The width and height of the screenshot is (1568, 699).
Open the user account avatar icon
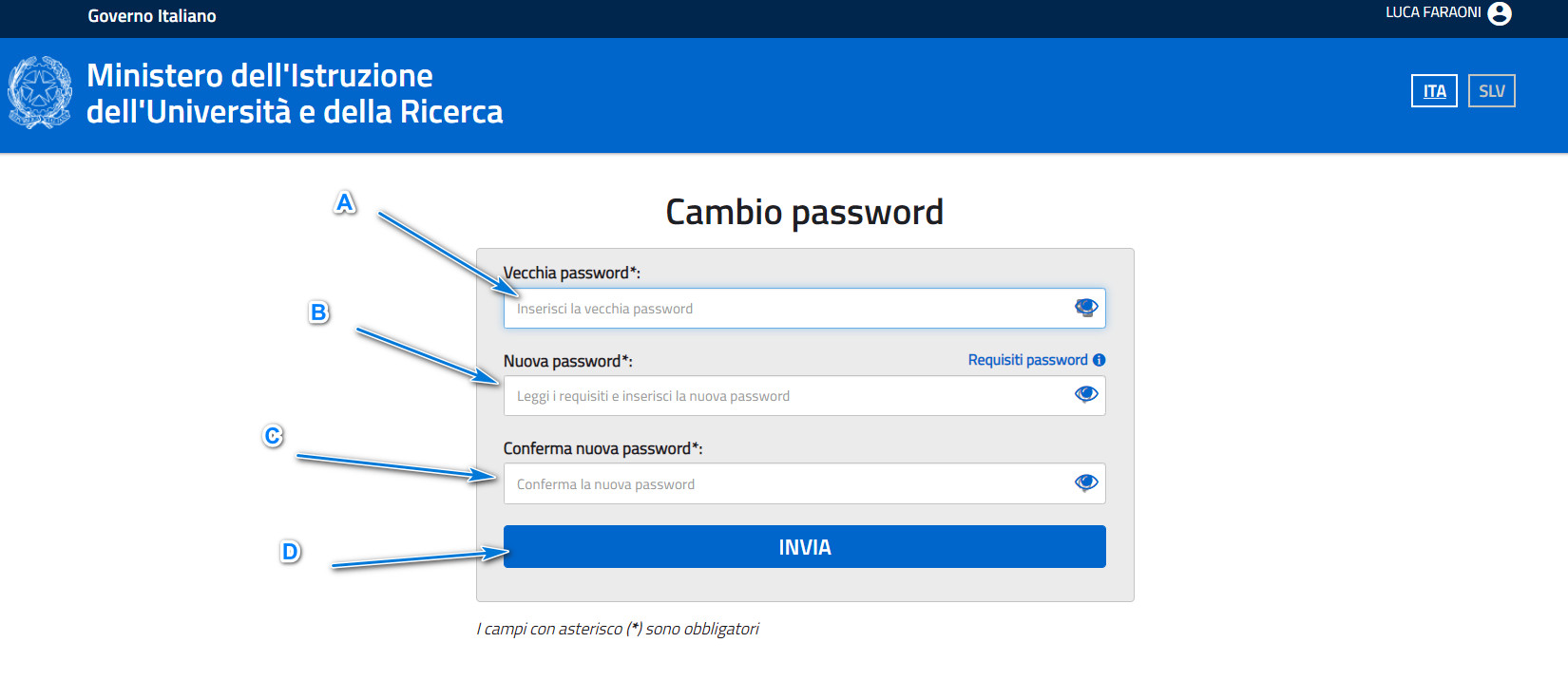pos(1500,13)
